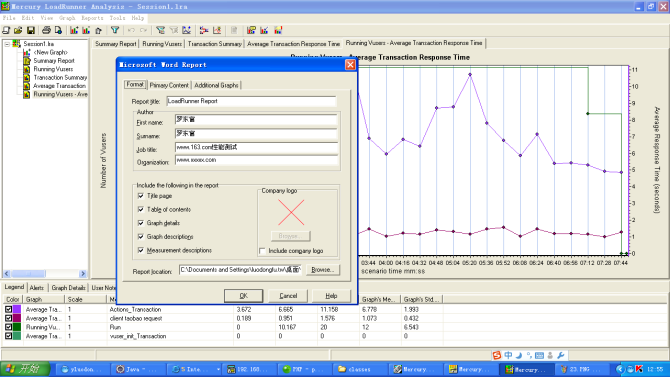Viewport: 670px width, 377px height.
Task: Select Running Vusers in the session tree
Action: point(53,69)
